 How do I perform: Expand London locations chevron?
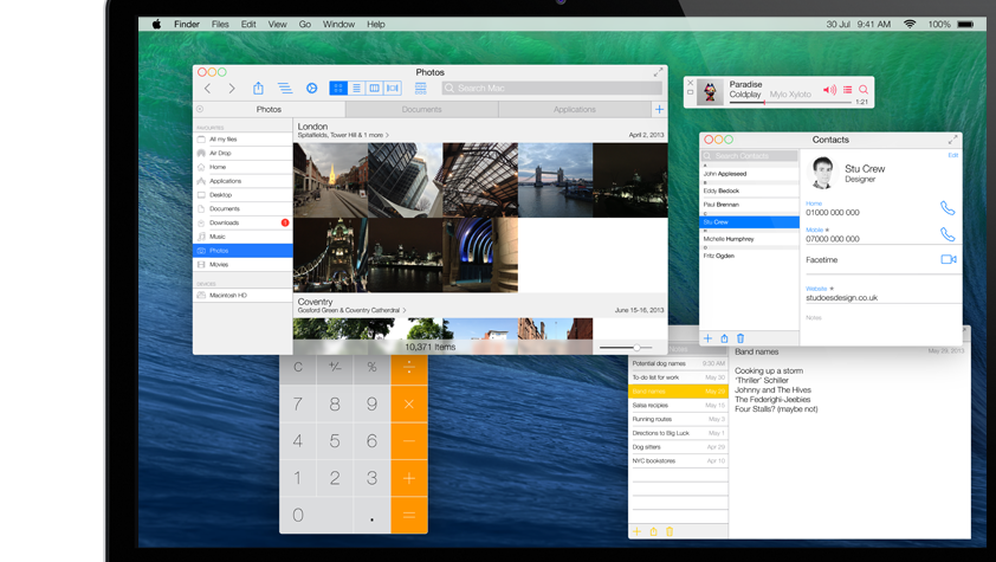tap(387, 135)
